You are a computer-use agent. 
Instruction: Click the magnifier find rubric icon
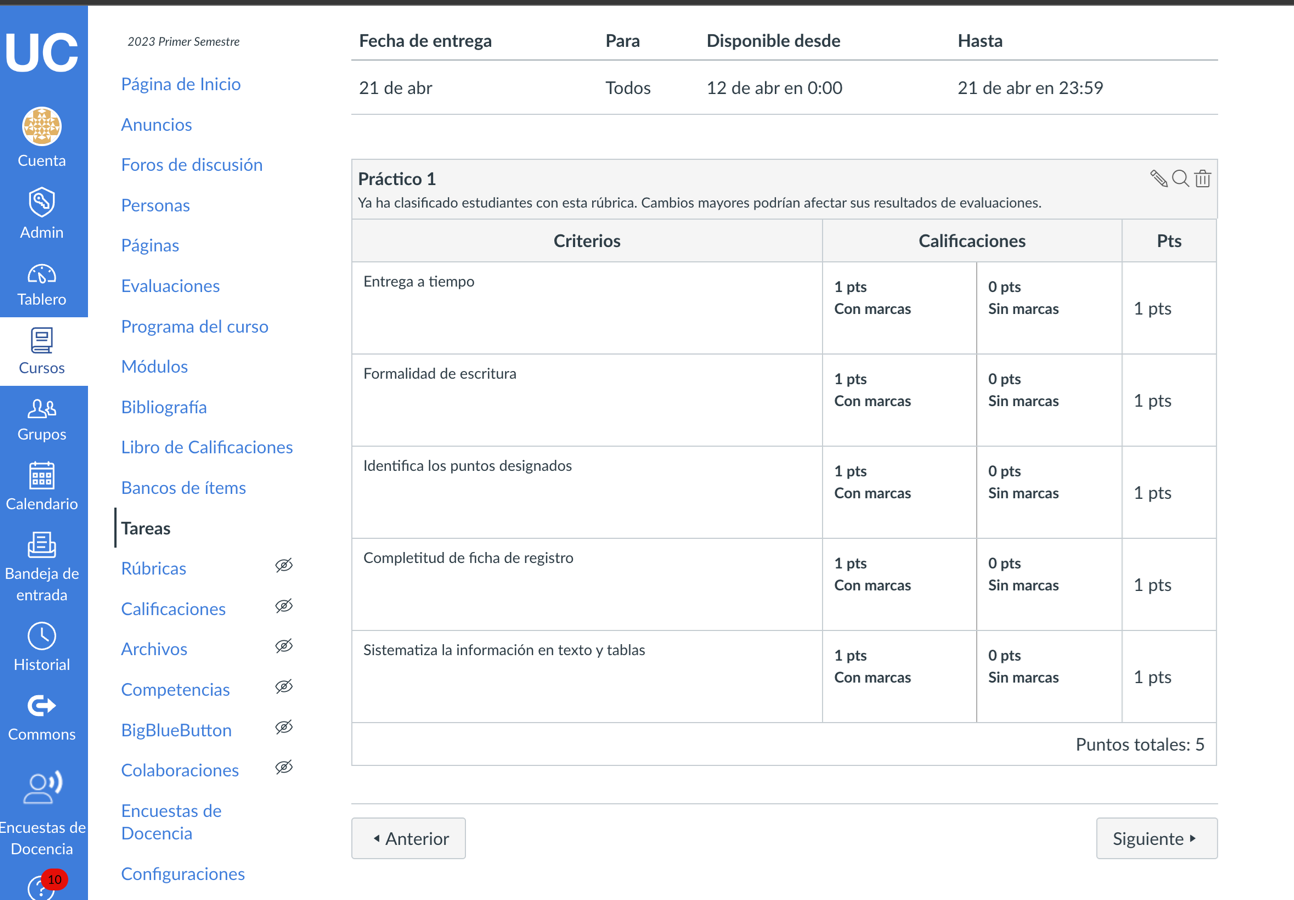(x=1181, y=179)
